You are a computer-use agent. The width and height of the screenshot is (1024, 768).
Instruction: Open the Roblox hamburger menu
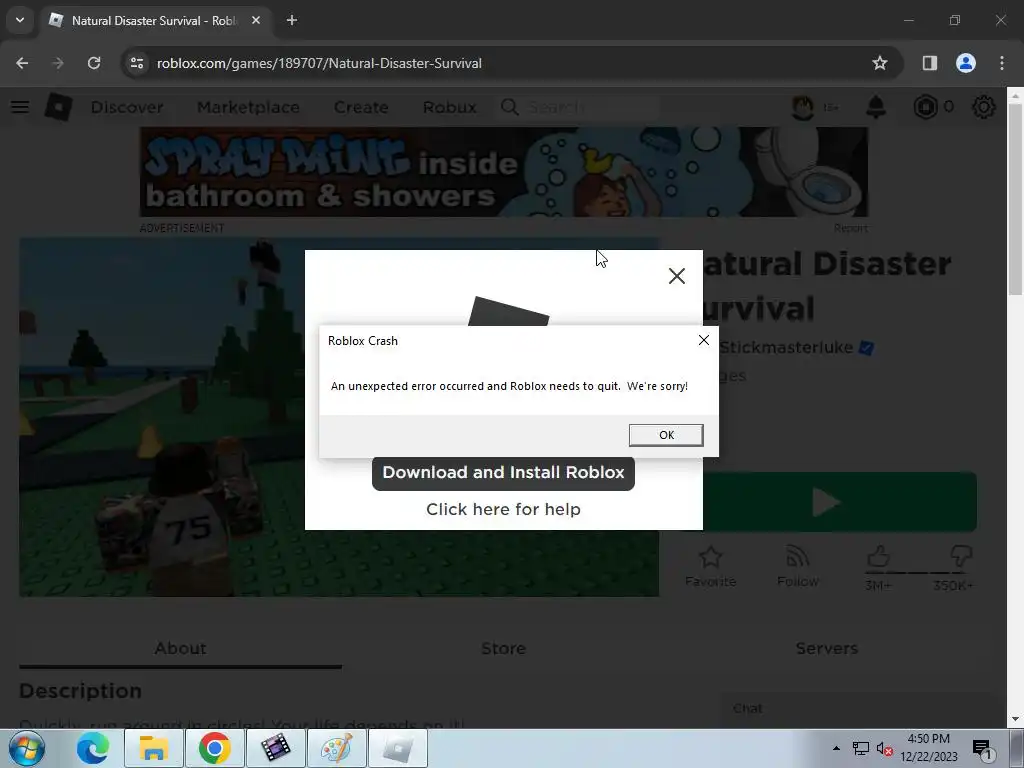(x=20, y=106)
